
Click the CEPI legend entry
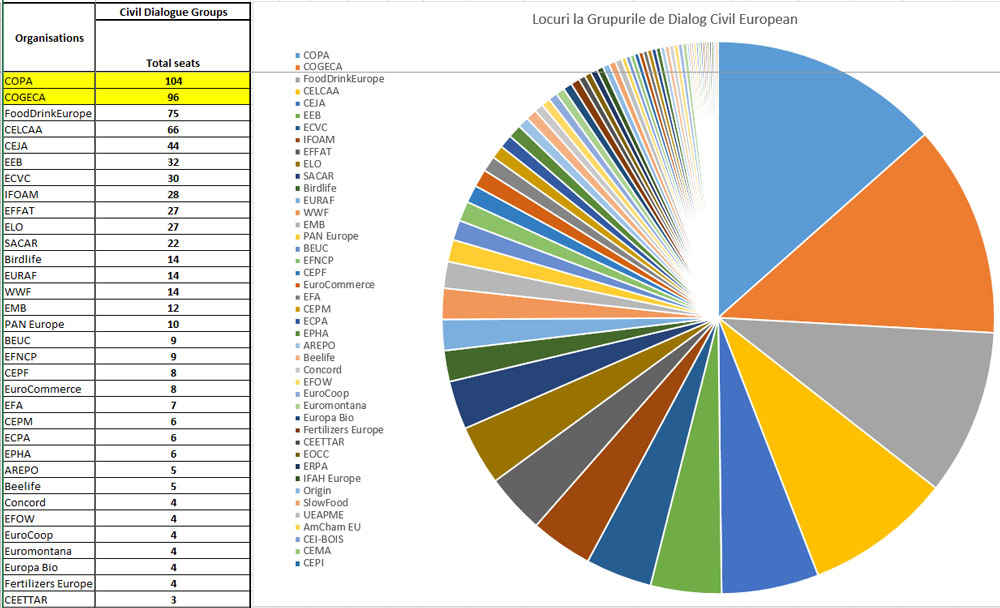point(309,562)
